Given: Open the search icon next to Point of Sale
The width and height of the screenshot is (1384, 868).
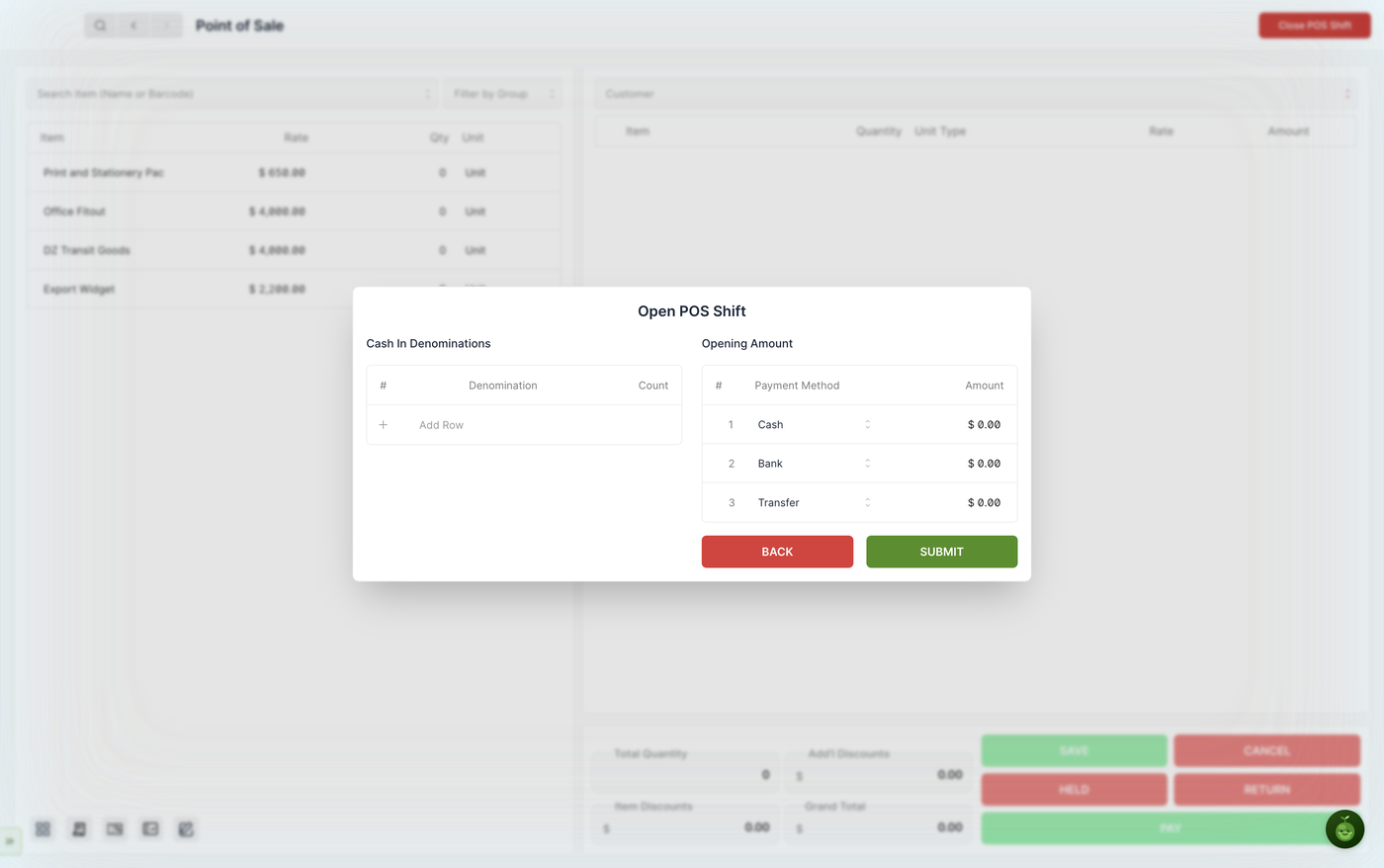Looking at the screenshot, I should pyautogui.click(x=100, y=25).
